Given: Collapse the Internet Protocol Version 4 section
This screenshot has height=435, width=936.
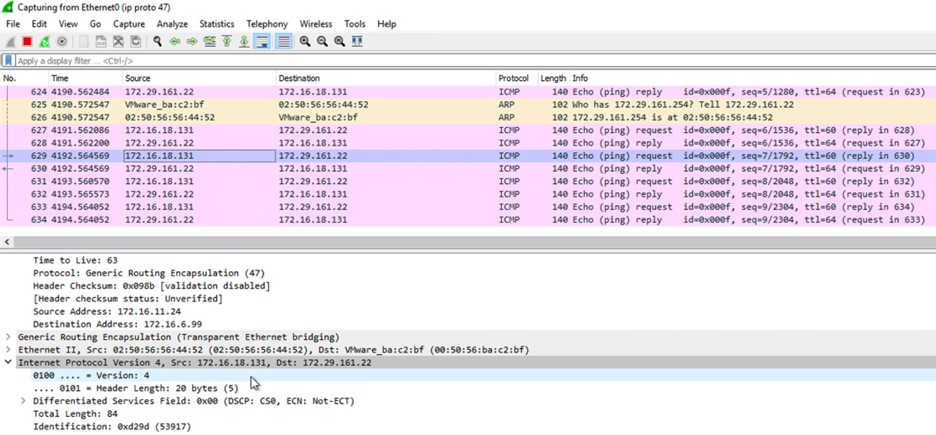Looking at the screenshot, I should [9, 363].
